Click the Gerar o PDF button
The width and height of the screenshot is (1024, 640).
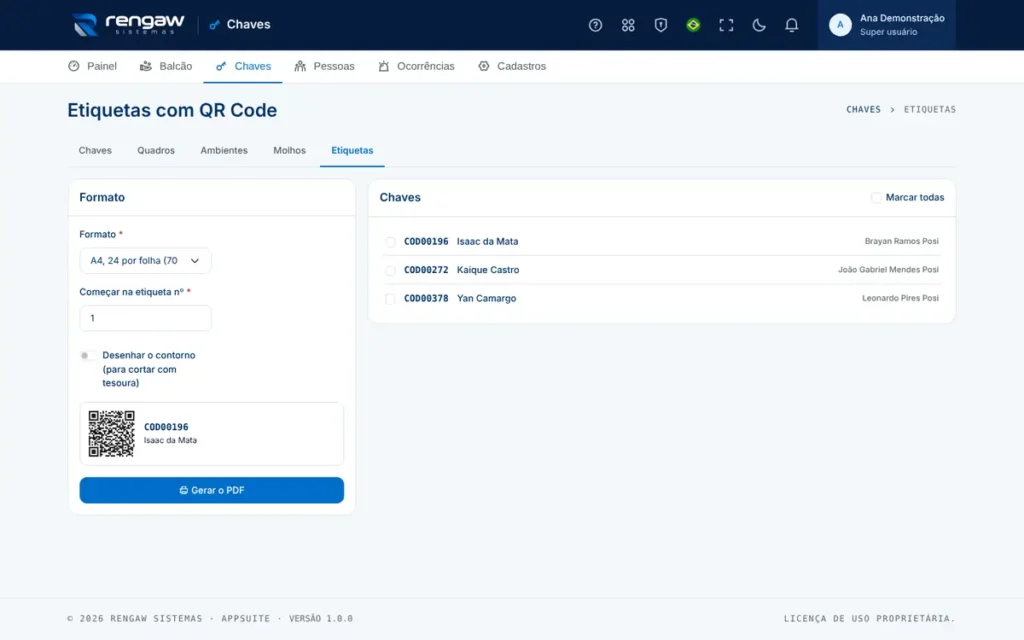tap(212, 490)
